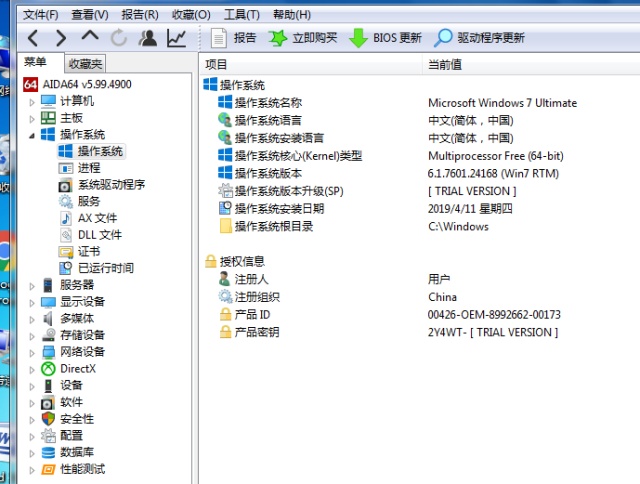Go back with the left arrow icon
Screen dimensions: 640x484
pos(33,38)
